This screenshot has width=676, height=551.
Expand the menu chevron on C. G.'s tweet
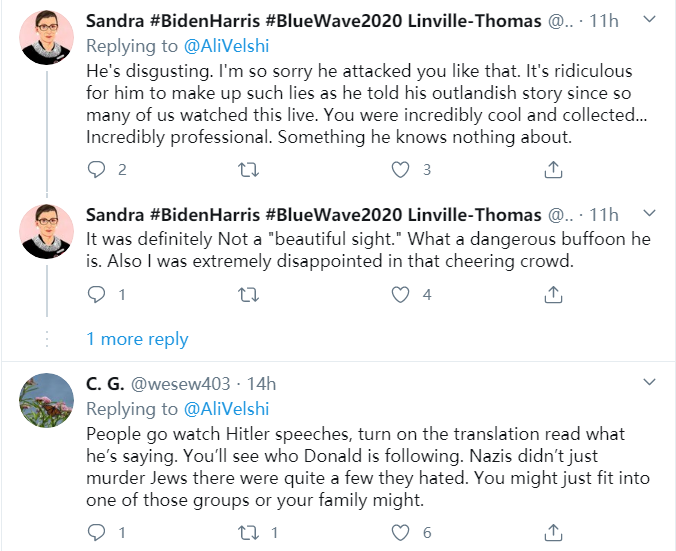(649, 382)
